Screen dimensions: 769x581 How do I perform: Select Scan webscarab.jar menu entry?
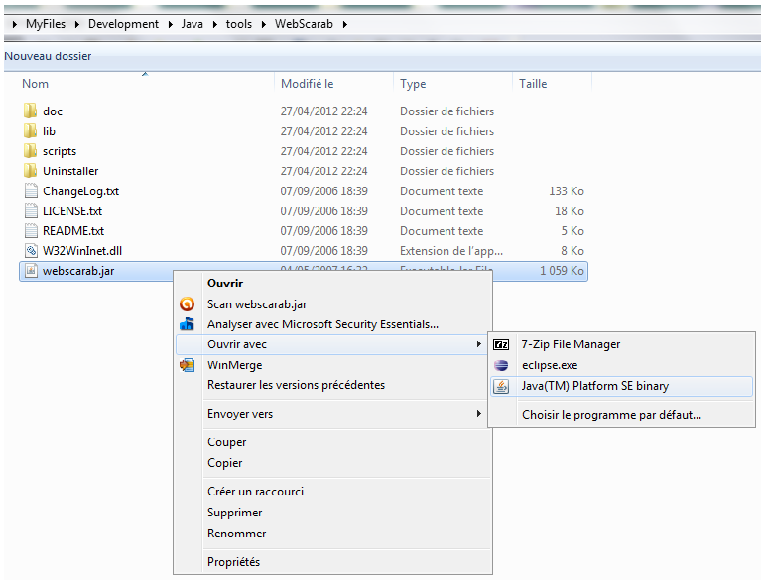[333, 304]
